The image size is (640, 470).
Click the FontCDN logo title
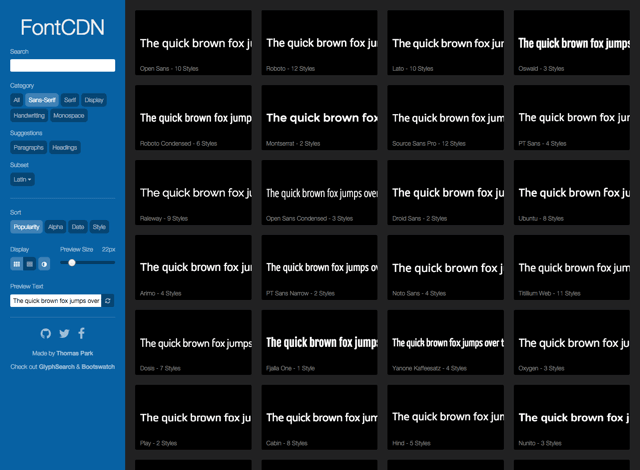click(62, 27)
